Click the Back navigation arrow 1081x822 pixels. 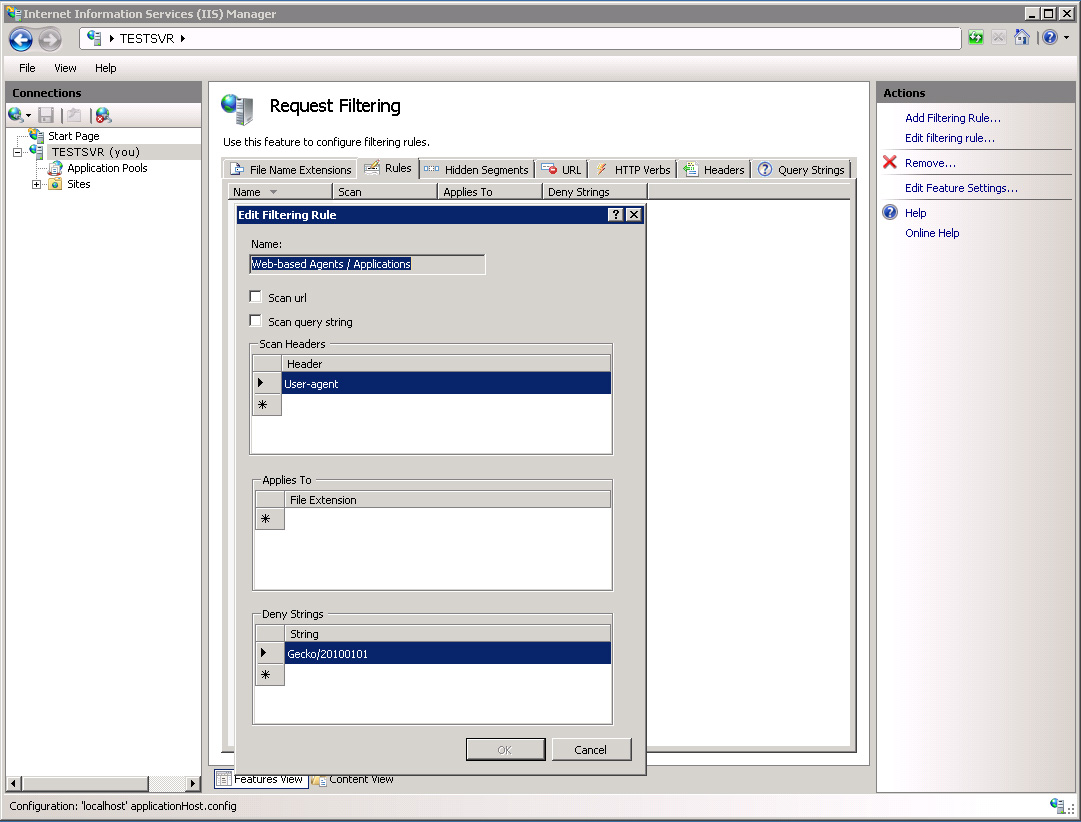[x=21, y=39]
